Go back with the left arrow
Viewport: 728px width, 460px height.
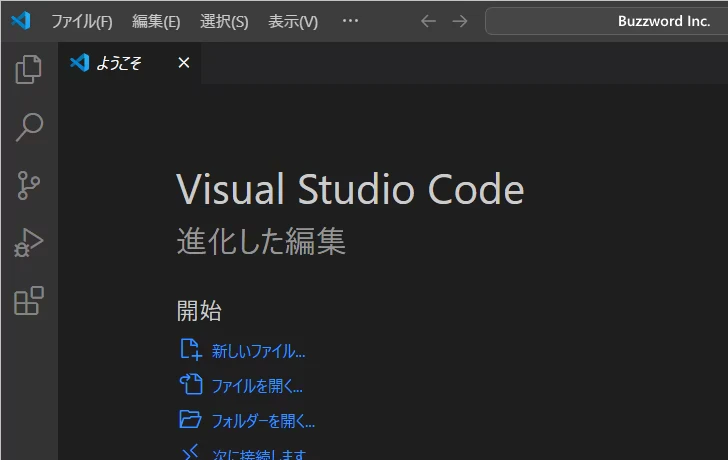(428, 21)
